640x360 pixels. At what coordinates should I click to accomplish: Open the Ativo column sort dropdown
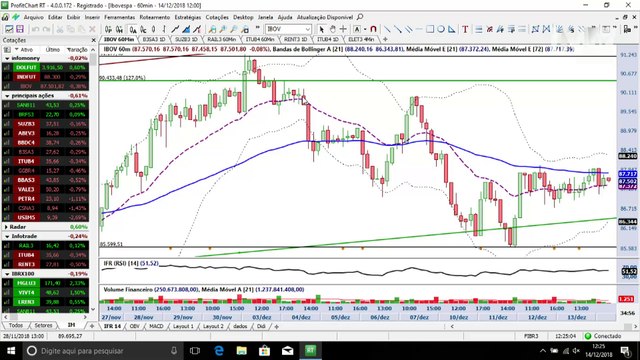pyautogui.click(x=16, y=49)
